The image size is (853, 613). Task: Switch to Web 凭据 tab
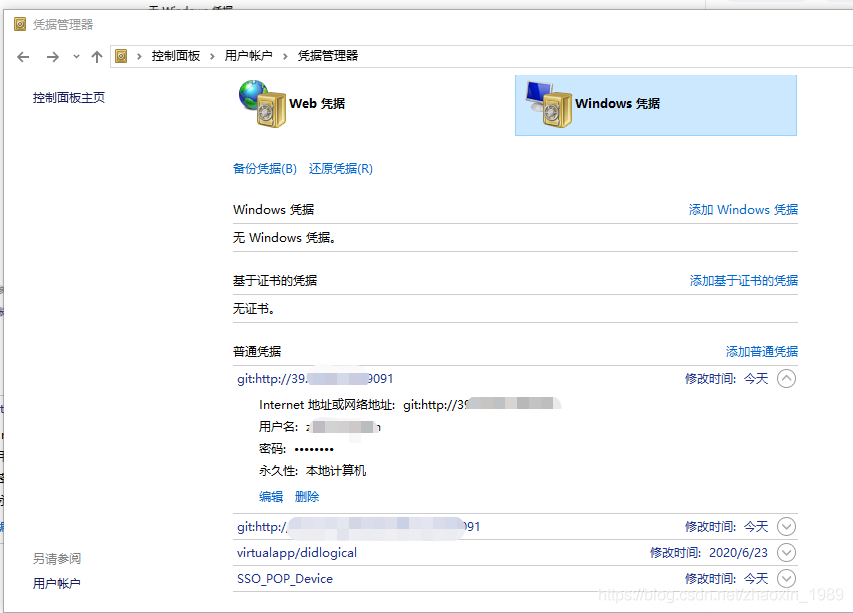coord(317,103)
